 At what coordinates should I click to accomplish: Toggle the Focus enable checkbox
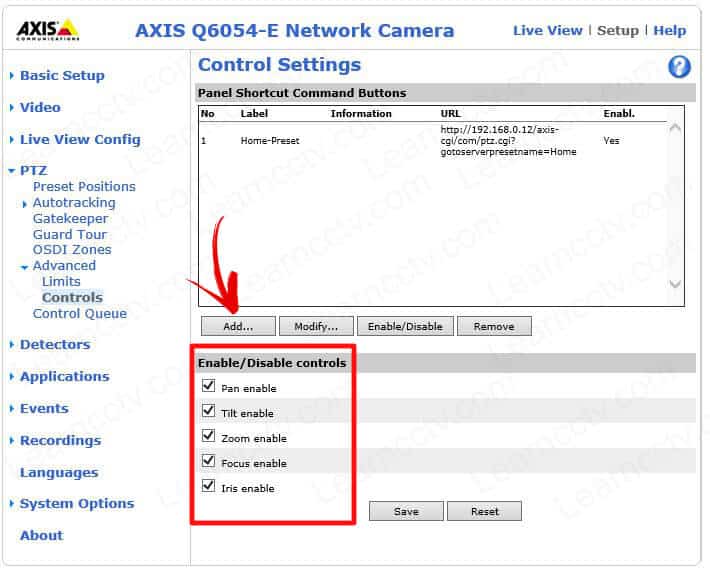(209, 461)
